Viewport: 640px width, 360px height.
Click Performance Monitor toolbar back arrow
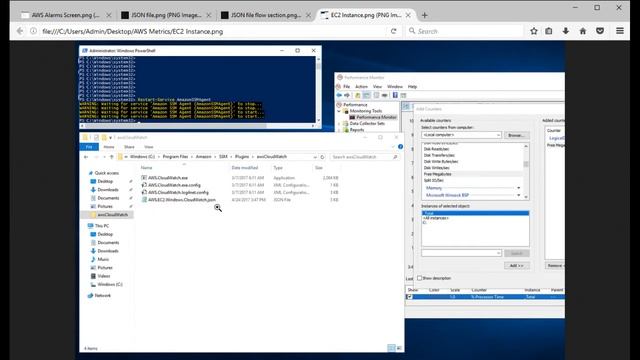339,95
